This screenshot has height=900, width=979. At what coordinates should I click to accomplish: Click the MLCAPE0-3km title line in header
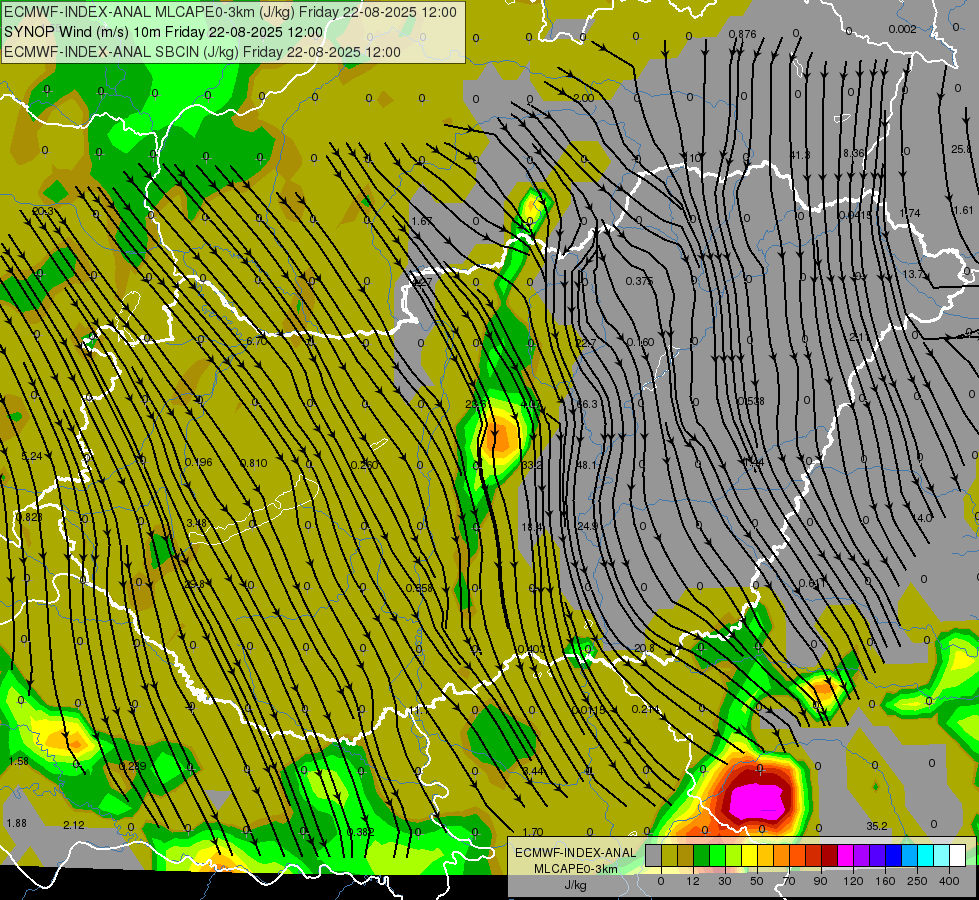230,12
